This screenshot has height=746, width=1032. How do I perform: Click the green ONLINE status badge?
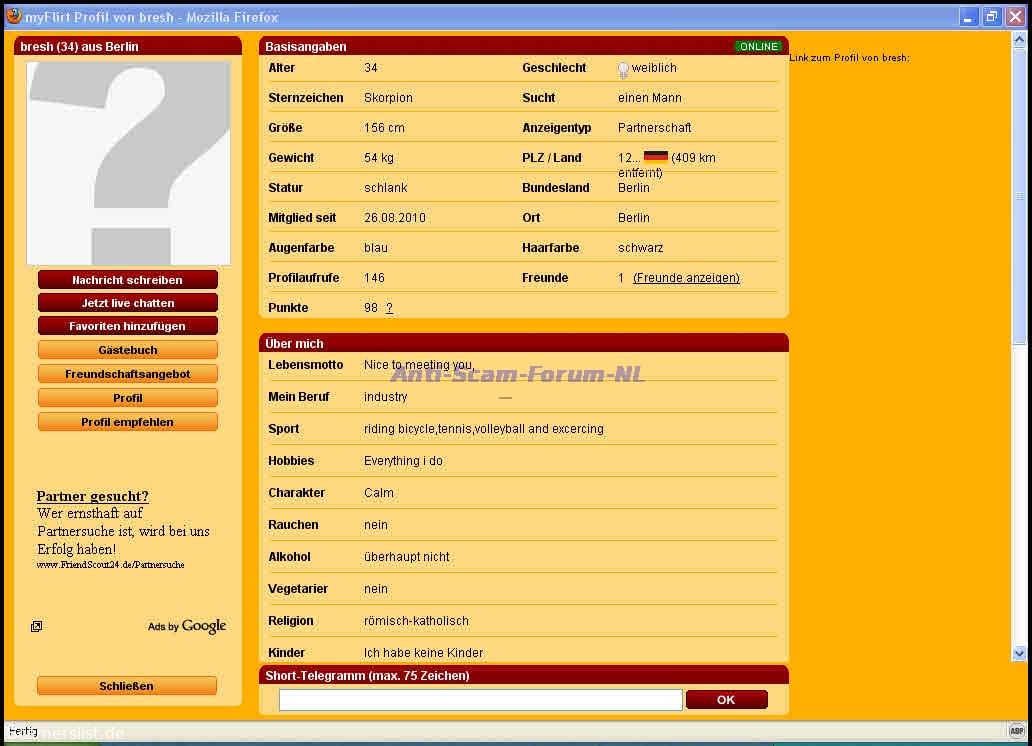[758, 47]
